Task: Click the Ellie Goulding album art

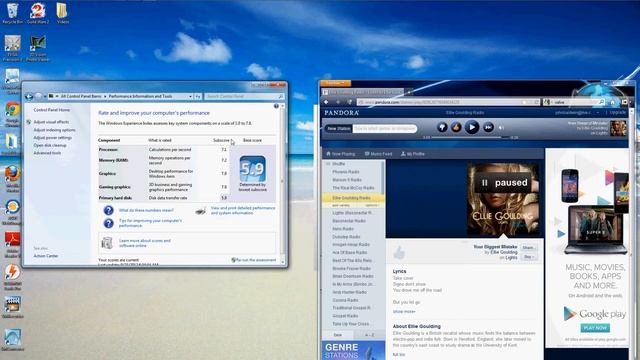Action: (503, 199)
